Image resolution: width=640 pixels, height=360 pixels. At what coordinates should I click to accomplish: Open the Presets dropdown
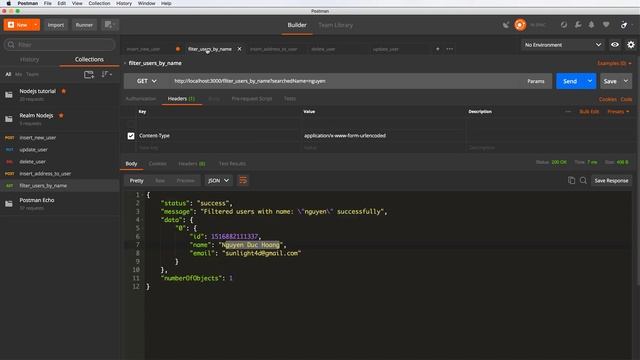tap(618, 111)
